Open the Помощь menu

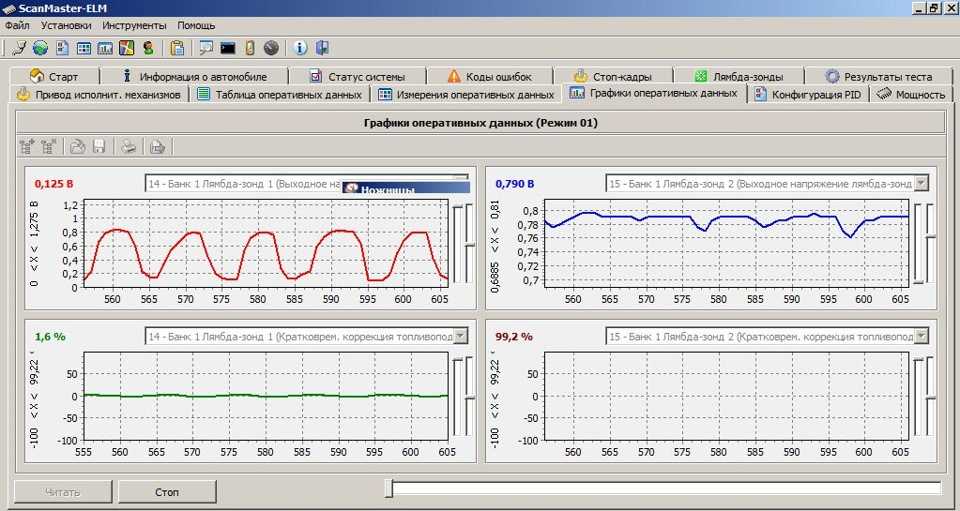196,26
